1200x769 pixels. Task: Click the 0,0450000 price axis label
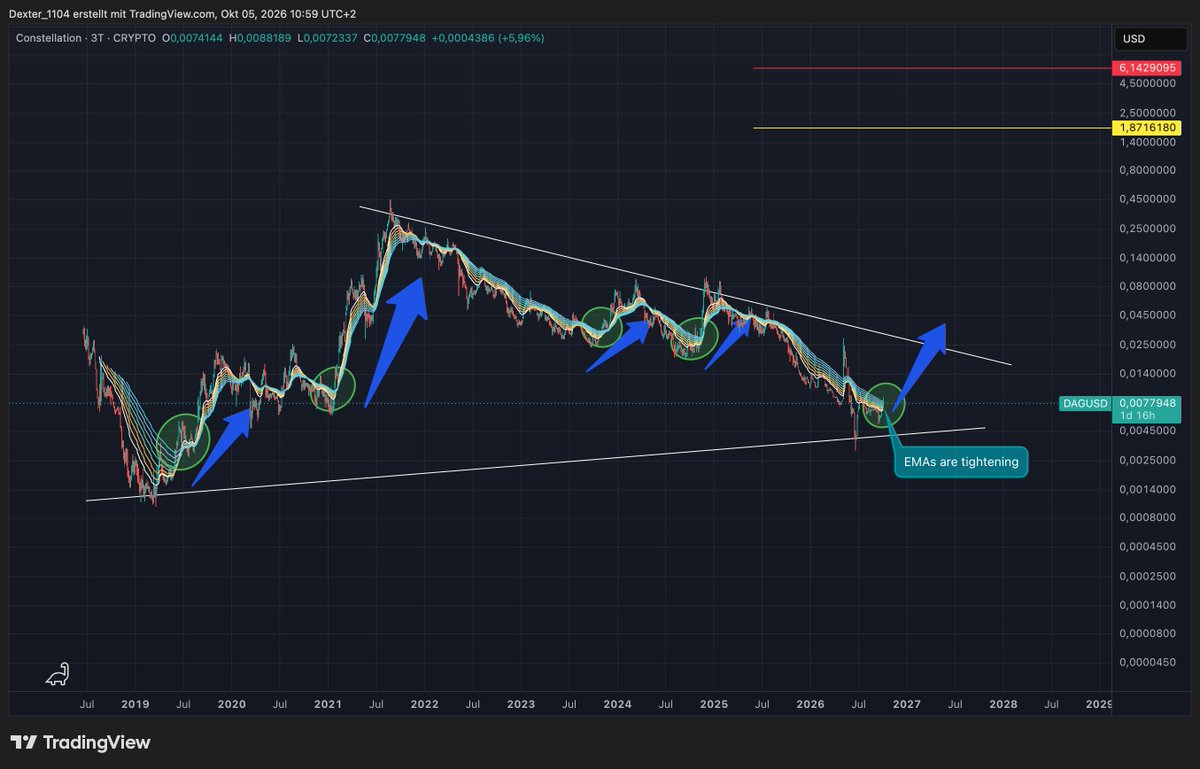(x=1148, y=316)
